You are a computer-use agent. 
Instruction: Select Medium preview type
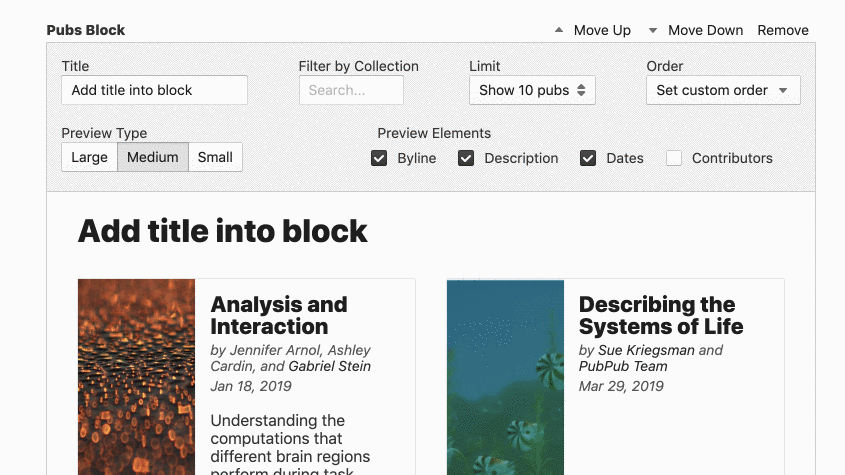(152, 157)
